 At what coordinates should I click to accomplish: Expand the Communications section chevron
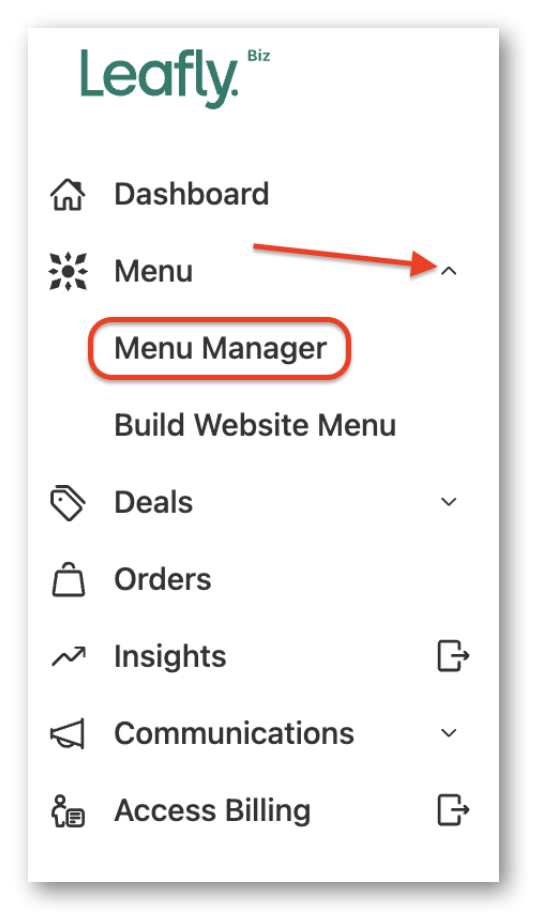[449, 733]
